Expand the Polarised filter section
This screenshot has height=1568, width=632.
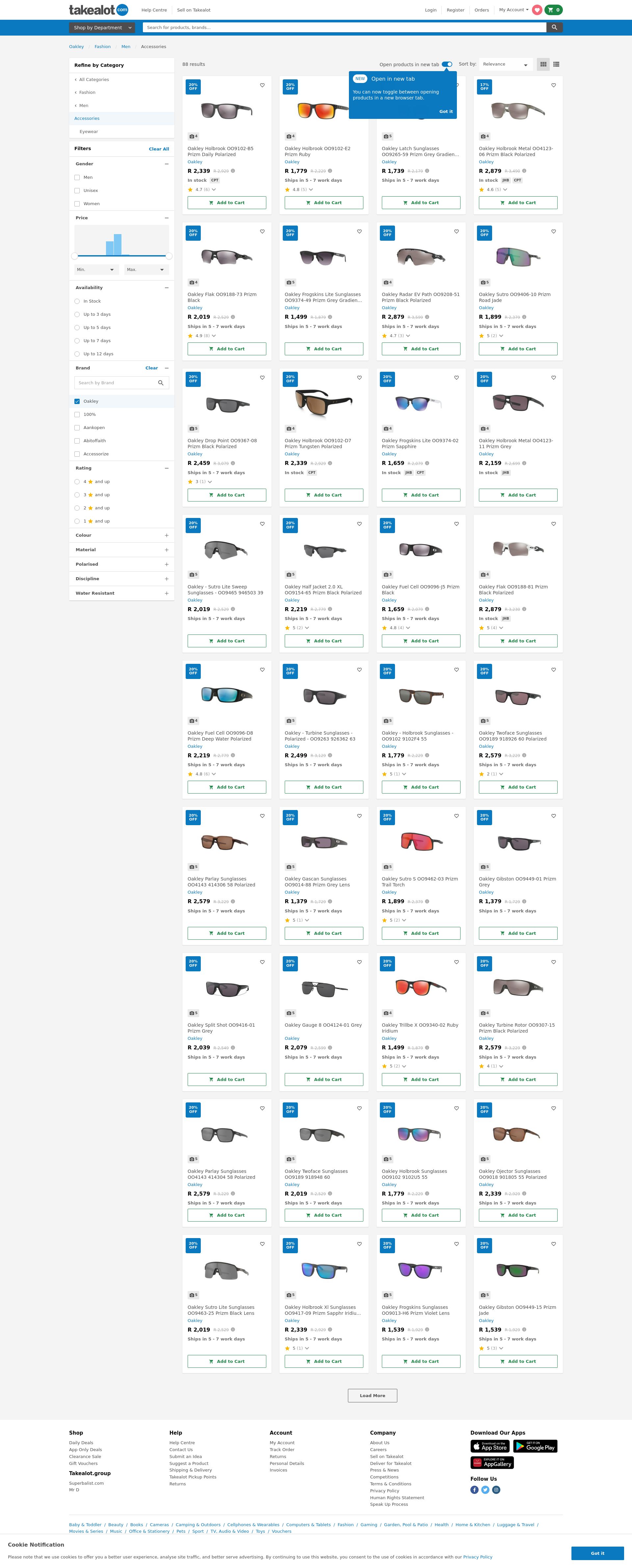point(122,564)
